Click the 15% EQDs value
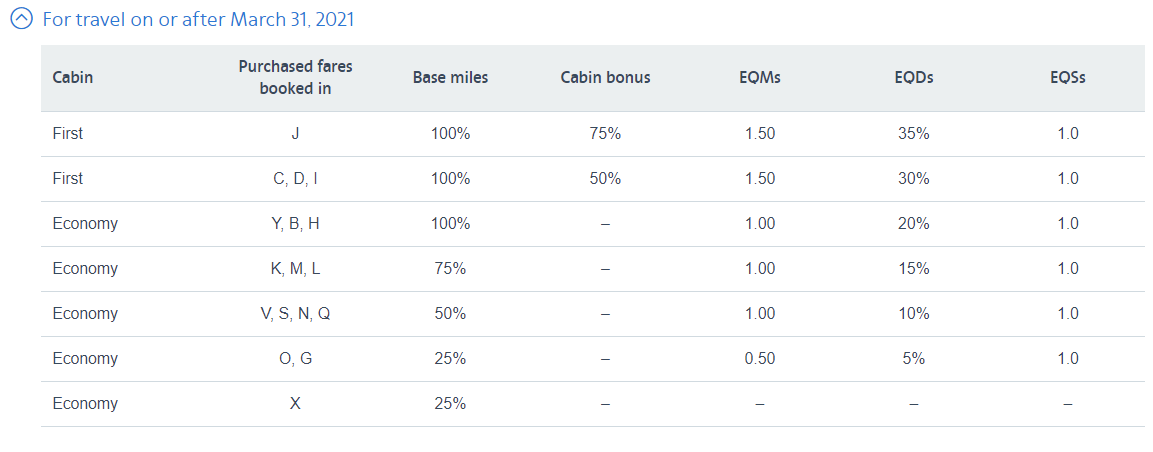Viewport: 1153px width, 452px height. [914, 269]
